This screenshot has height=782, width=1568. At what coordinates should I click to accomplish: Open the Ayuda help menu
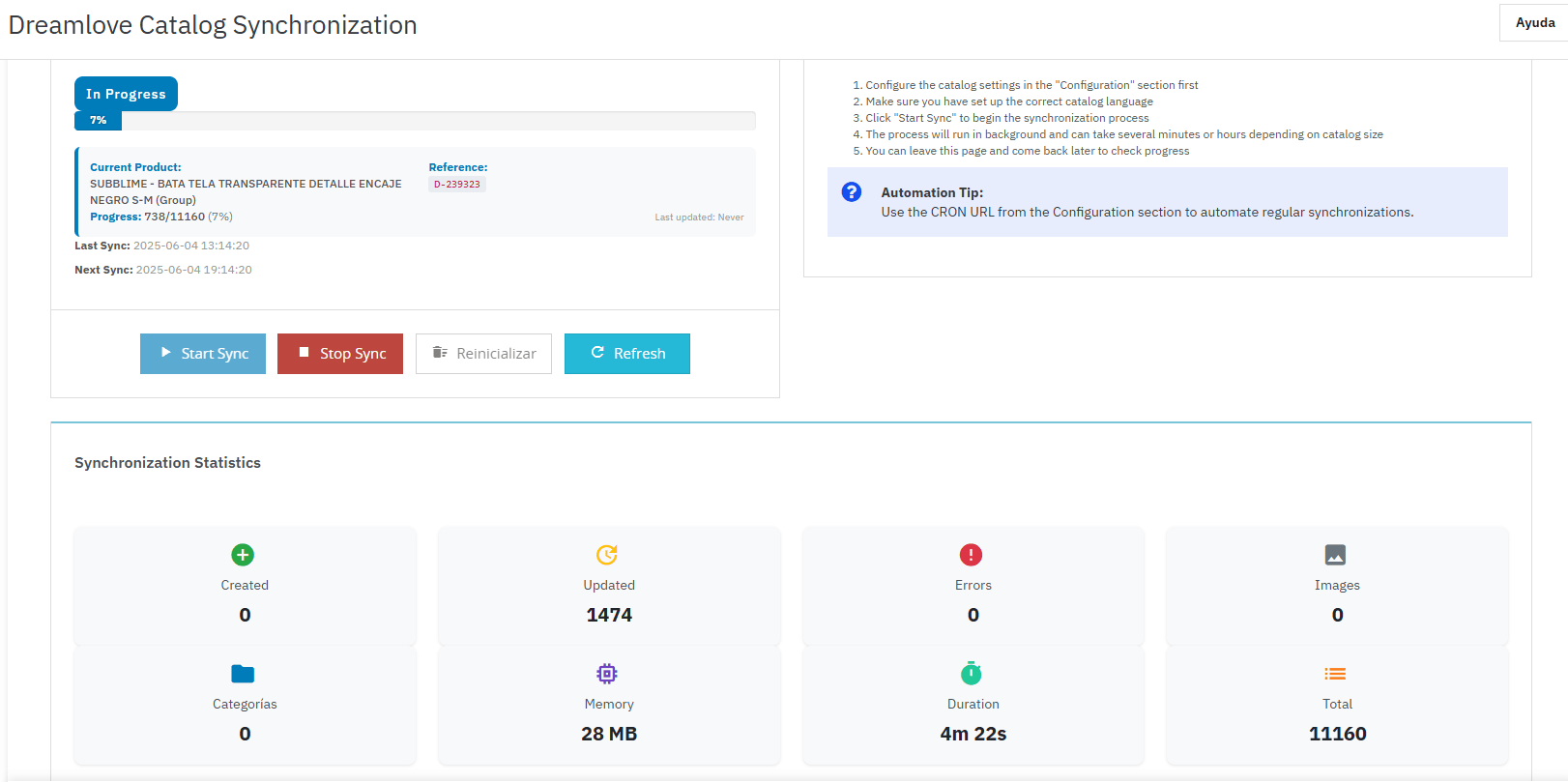point(1534,22)
